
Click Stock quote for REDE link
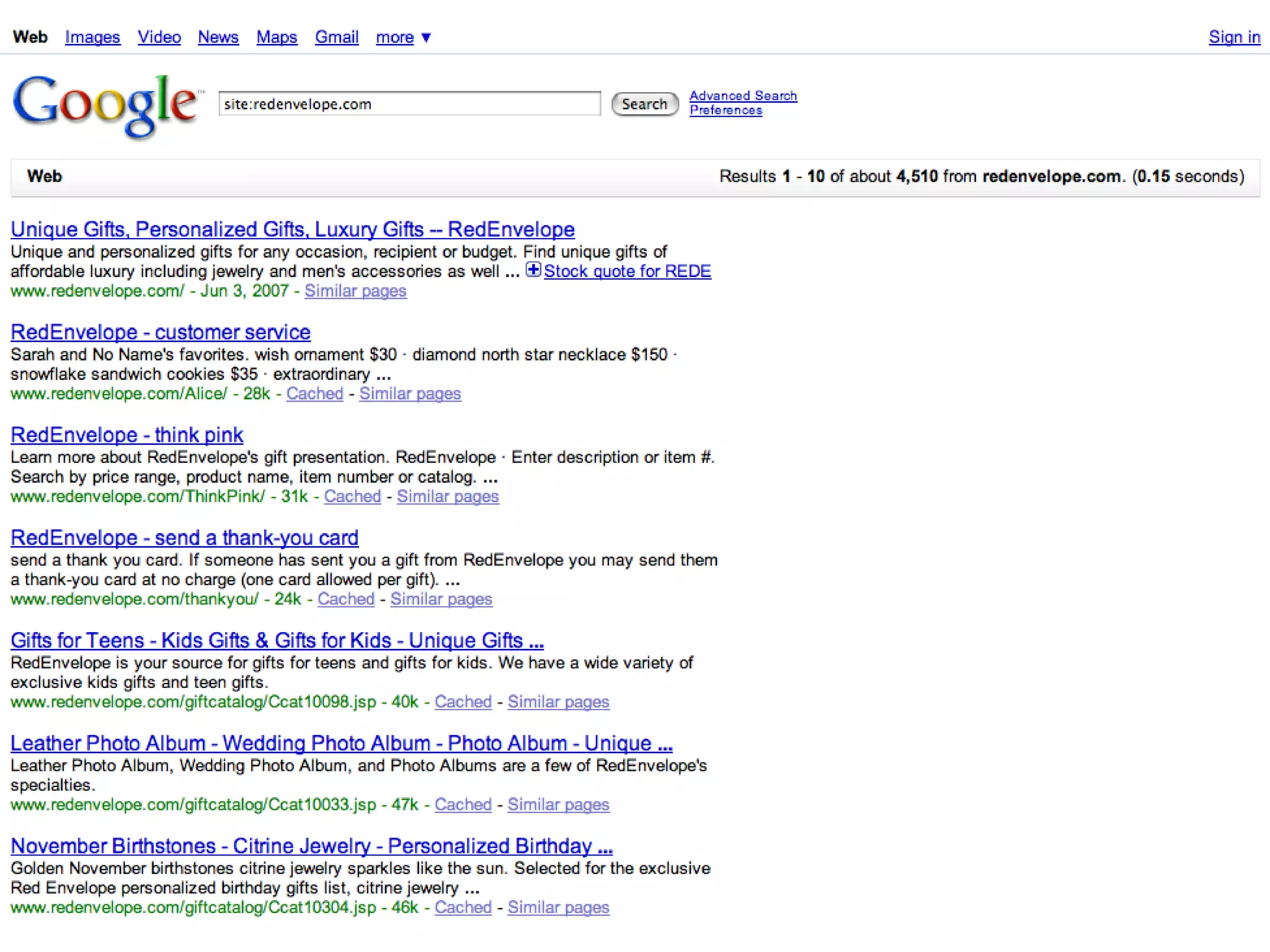[627, 271]
